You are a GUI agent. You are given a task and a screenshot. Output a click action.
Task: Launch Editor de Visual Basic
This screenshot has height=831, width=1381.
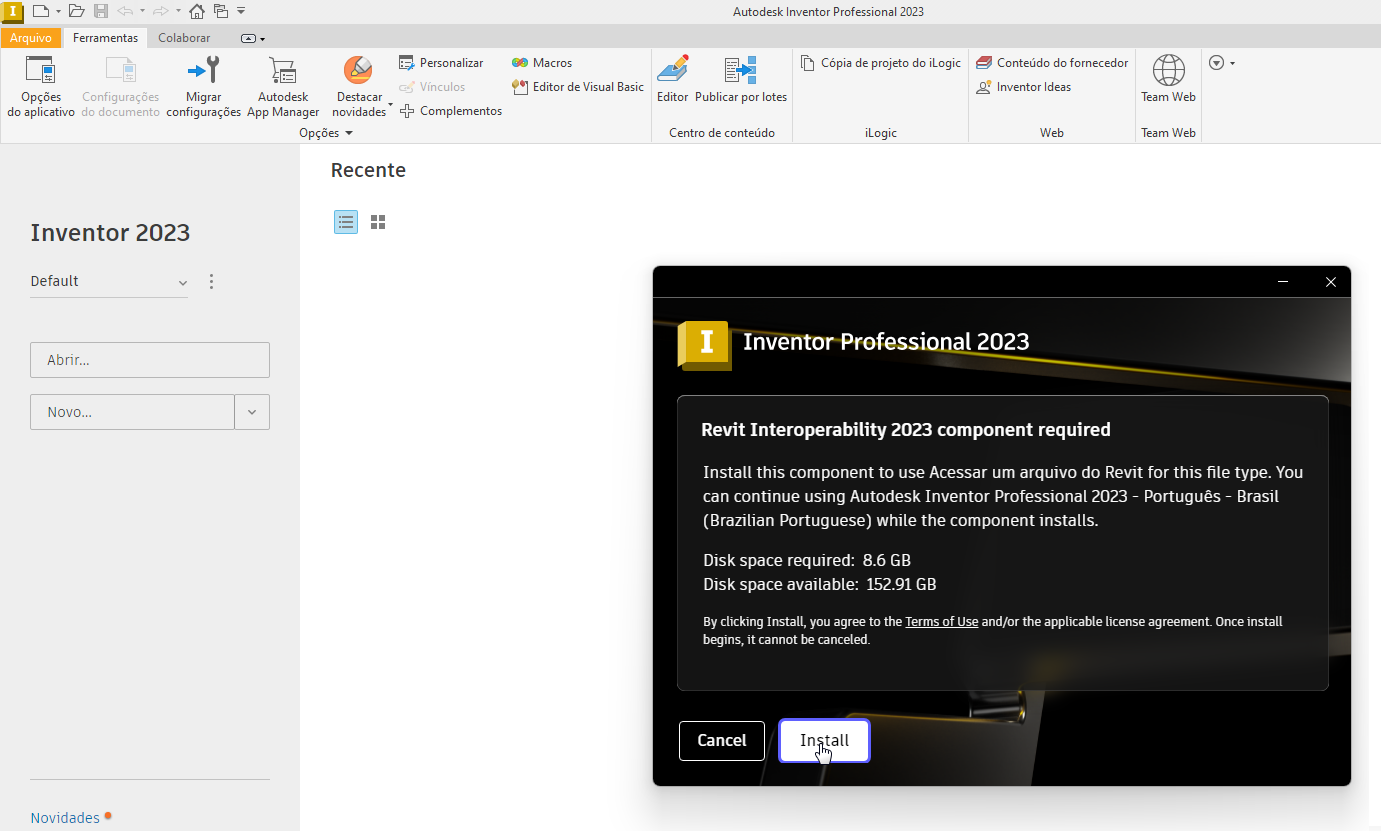pyautogui.click(x=578, y=87)
